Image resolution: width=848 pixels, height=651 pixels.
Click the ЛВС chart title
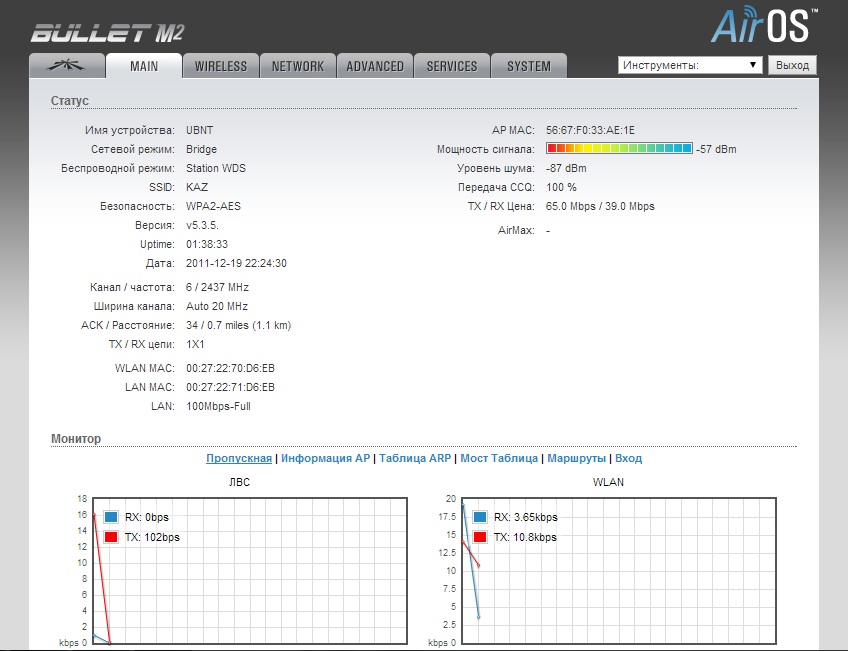(x=239, y=482)
